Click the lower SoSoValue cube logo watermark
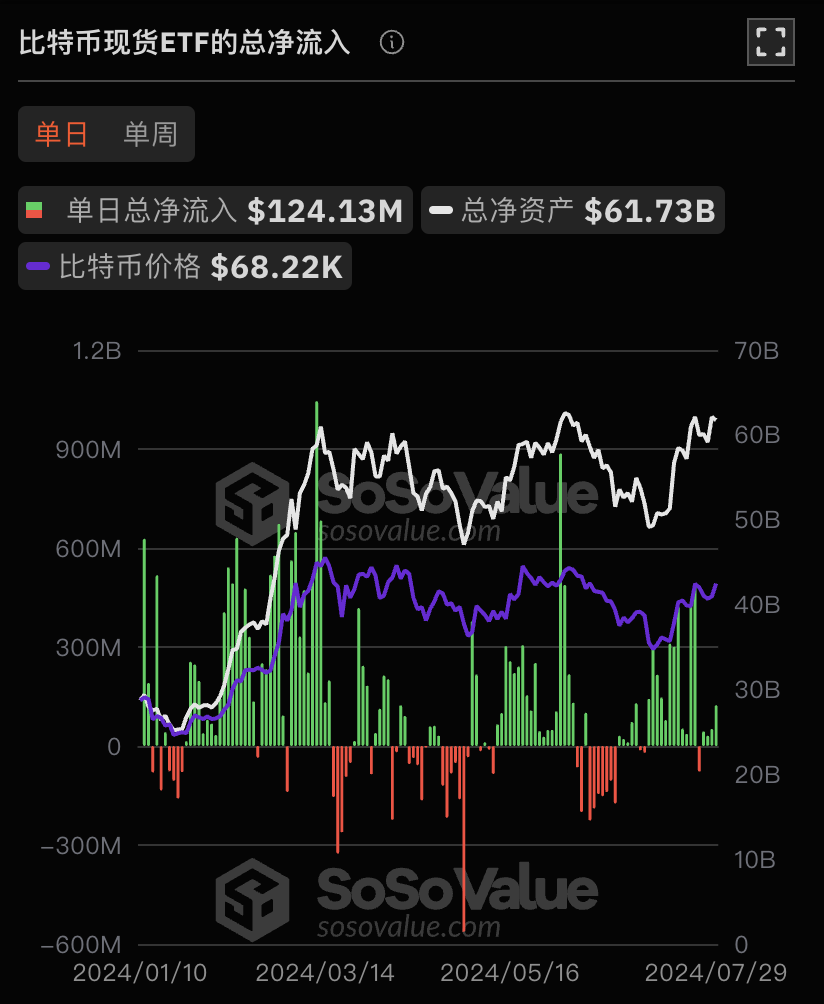The image size is (824, 1004). pos(253,893)
